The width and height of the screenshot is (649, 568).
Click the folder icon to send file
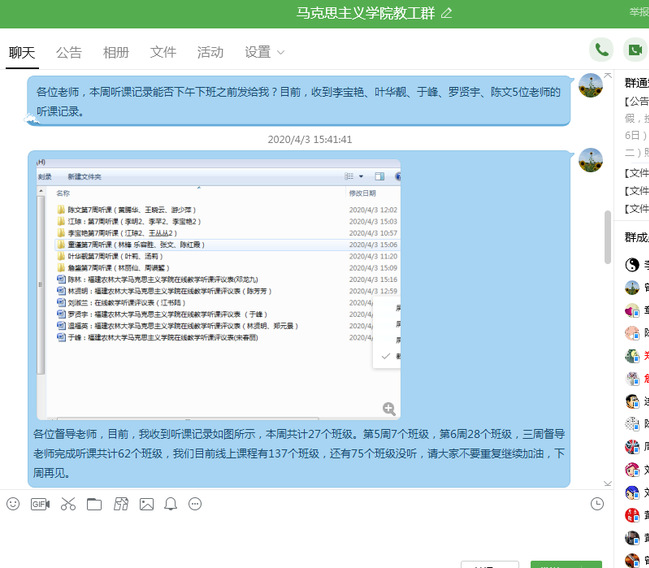point(94,504)
